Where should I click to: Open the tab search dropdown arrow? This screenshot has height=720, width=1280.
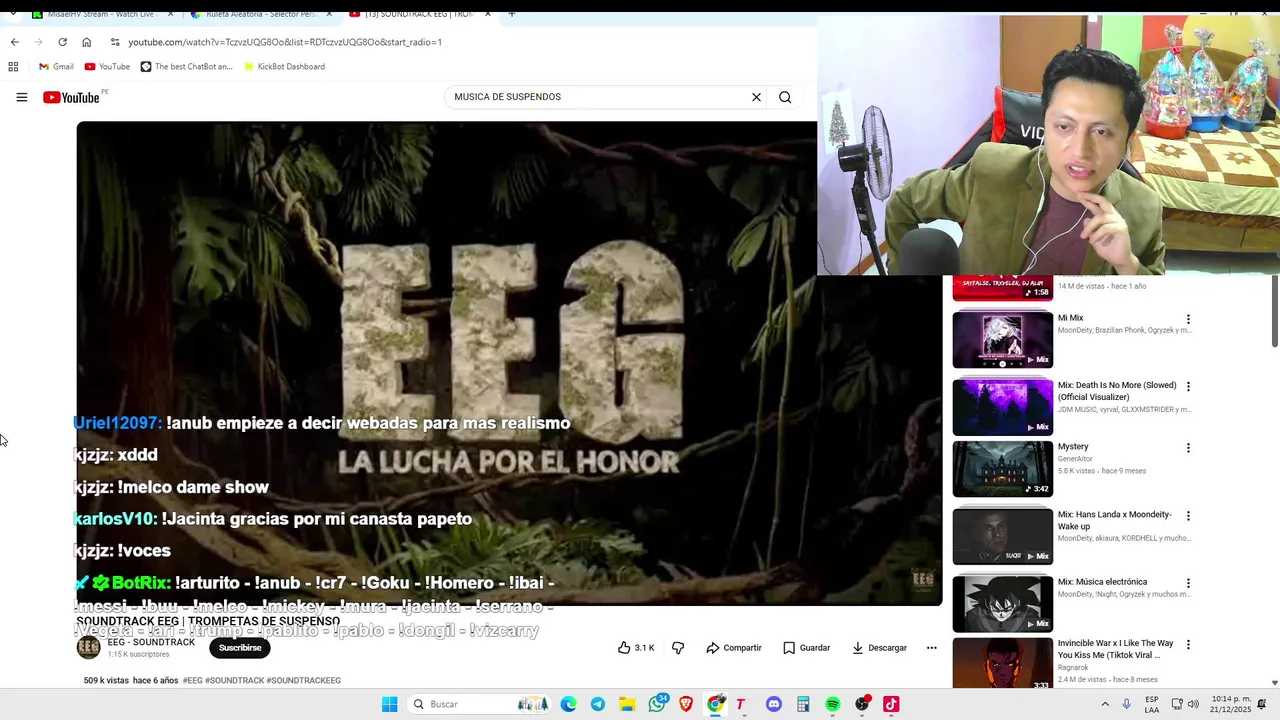pyautogui.click(x=12, y=14)
